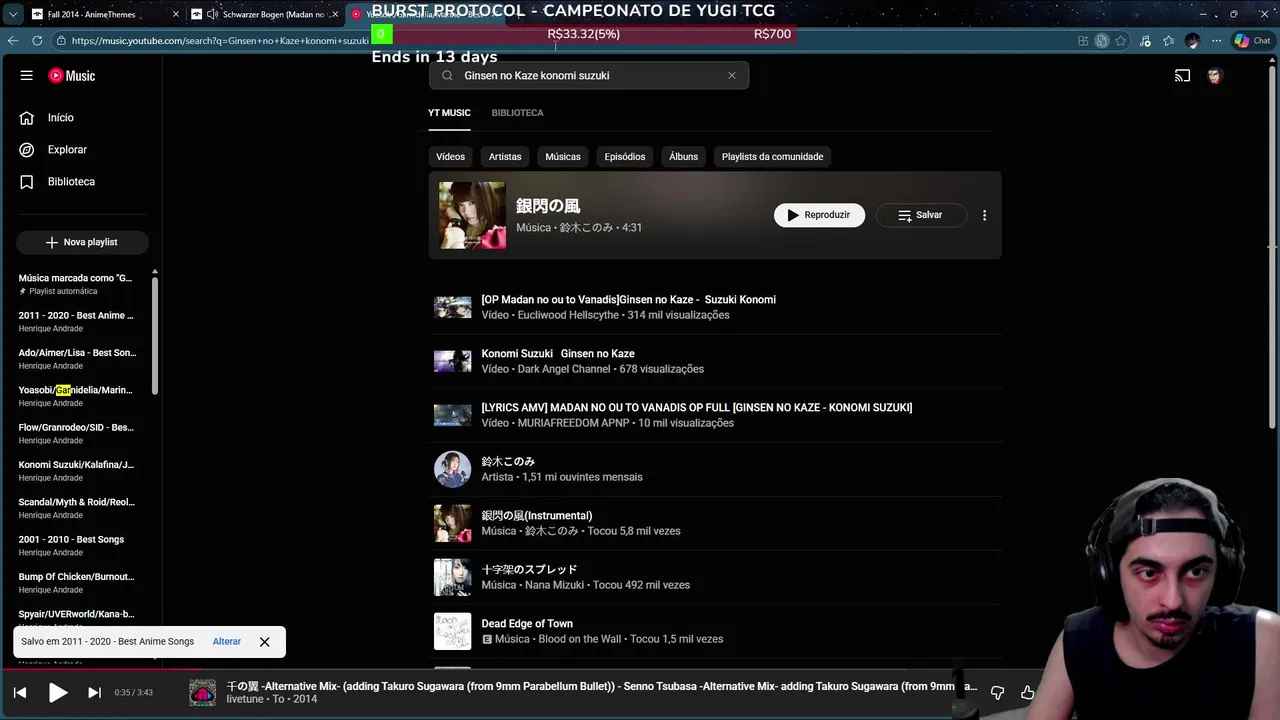Open the YouTube Music account avatar
Viewport: 1280px width, 720px height.
pos(1215,76)
